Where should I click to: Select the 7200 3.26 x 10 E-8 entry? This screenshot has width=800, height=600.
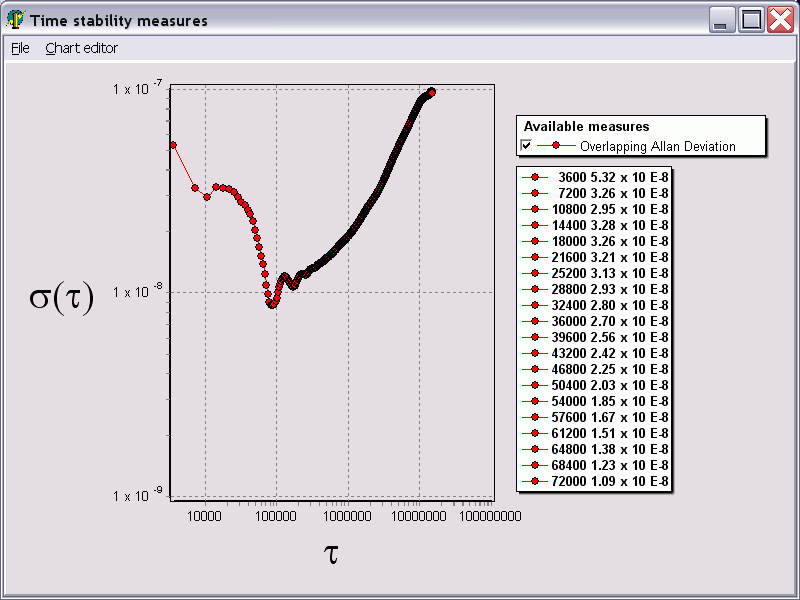595,193
